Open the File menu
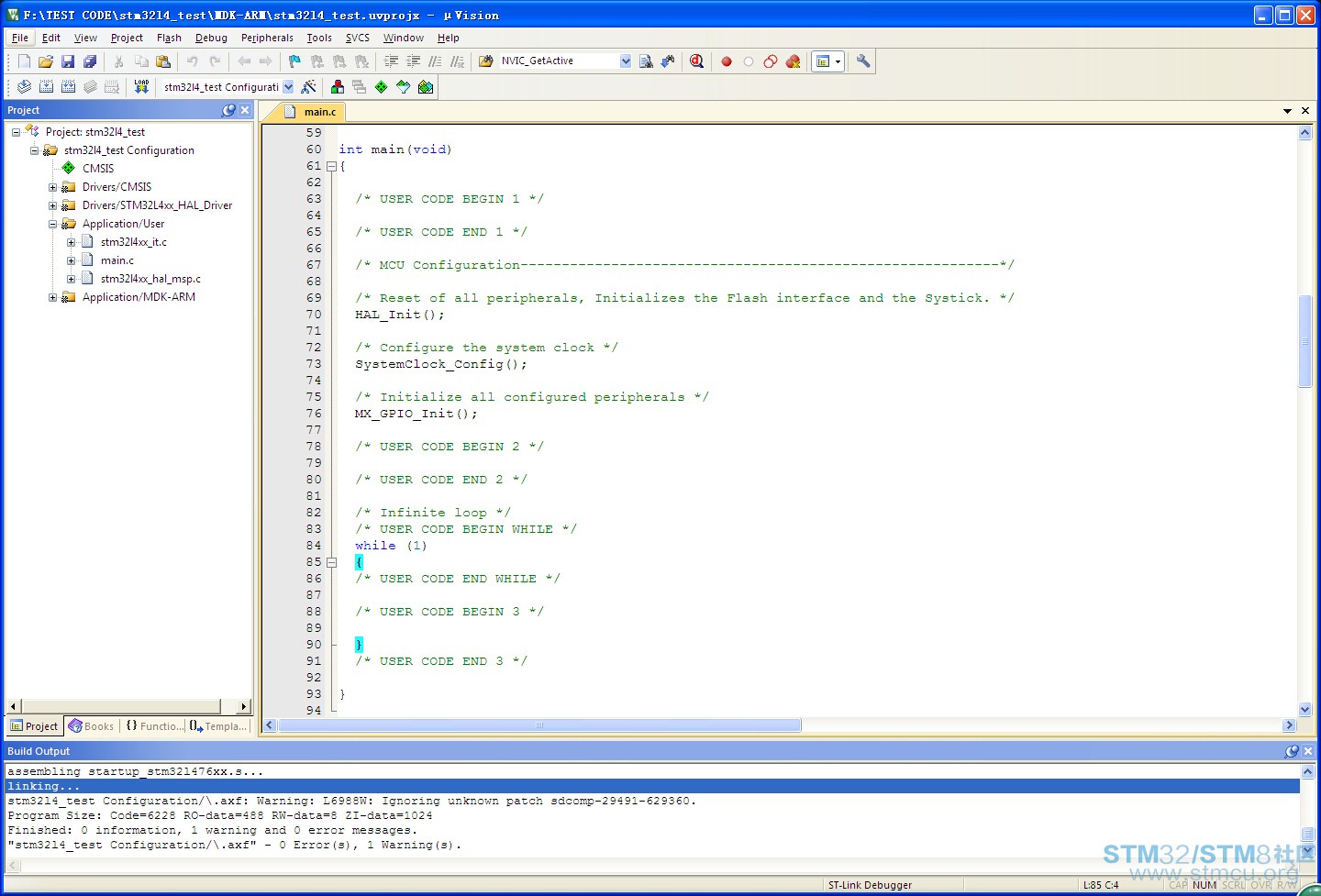The image size is (1321, 896). [x=20, y=38]
